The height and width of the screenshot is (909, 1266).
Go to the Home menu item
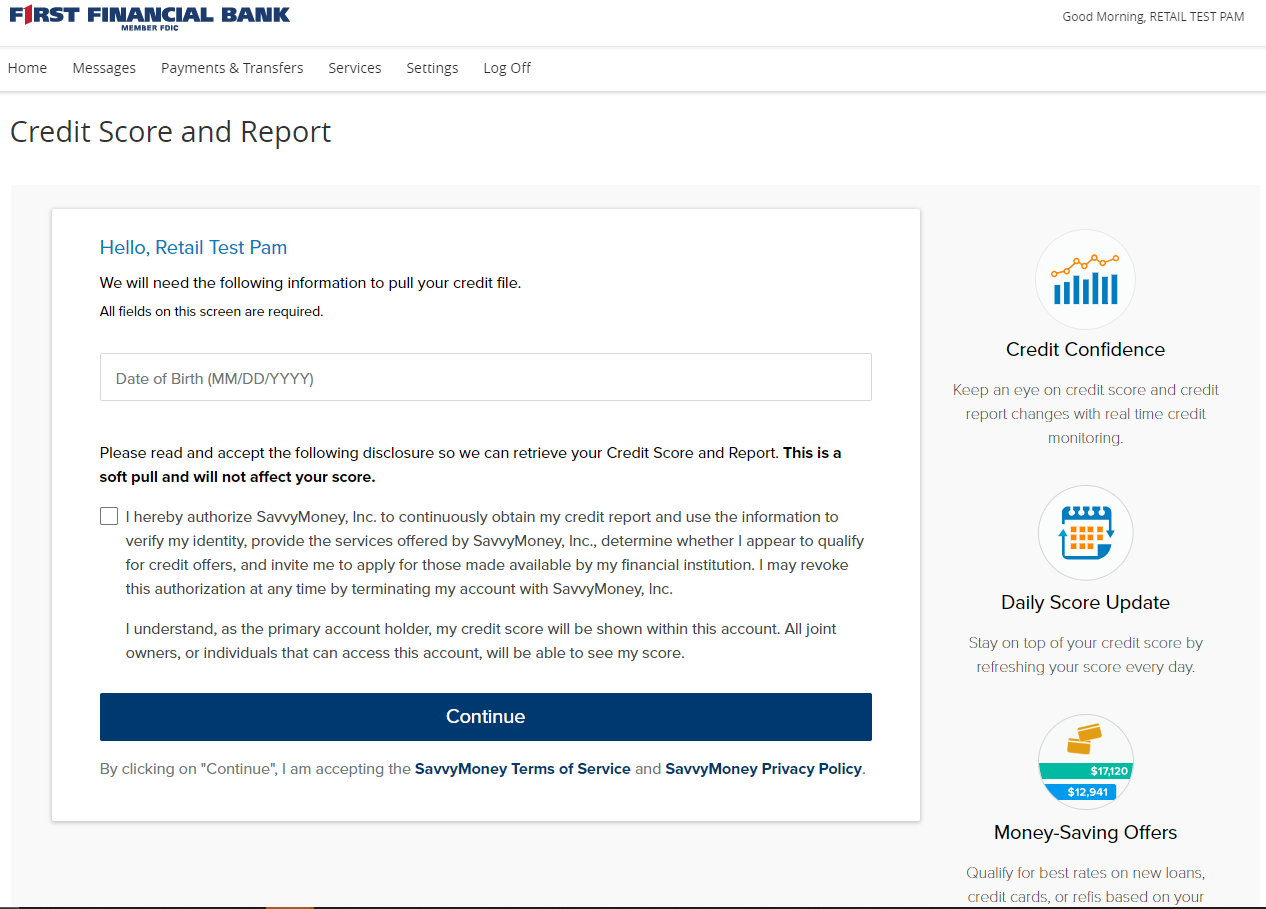click(28, 68)
